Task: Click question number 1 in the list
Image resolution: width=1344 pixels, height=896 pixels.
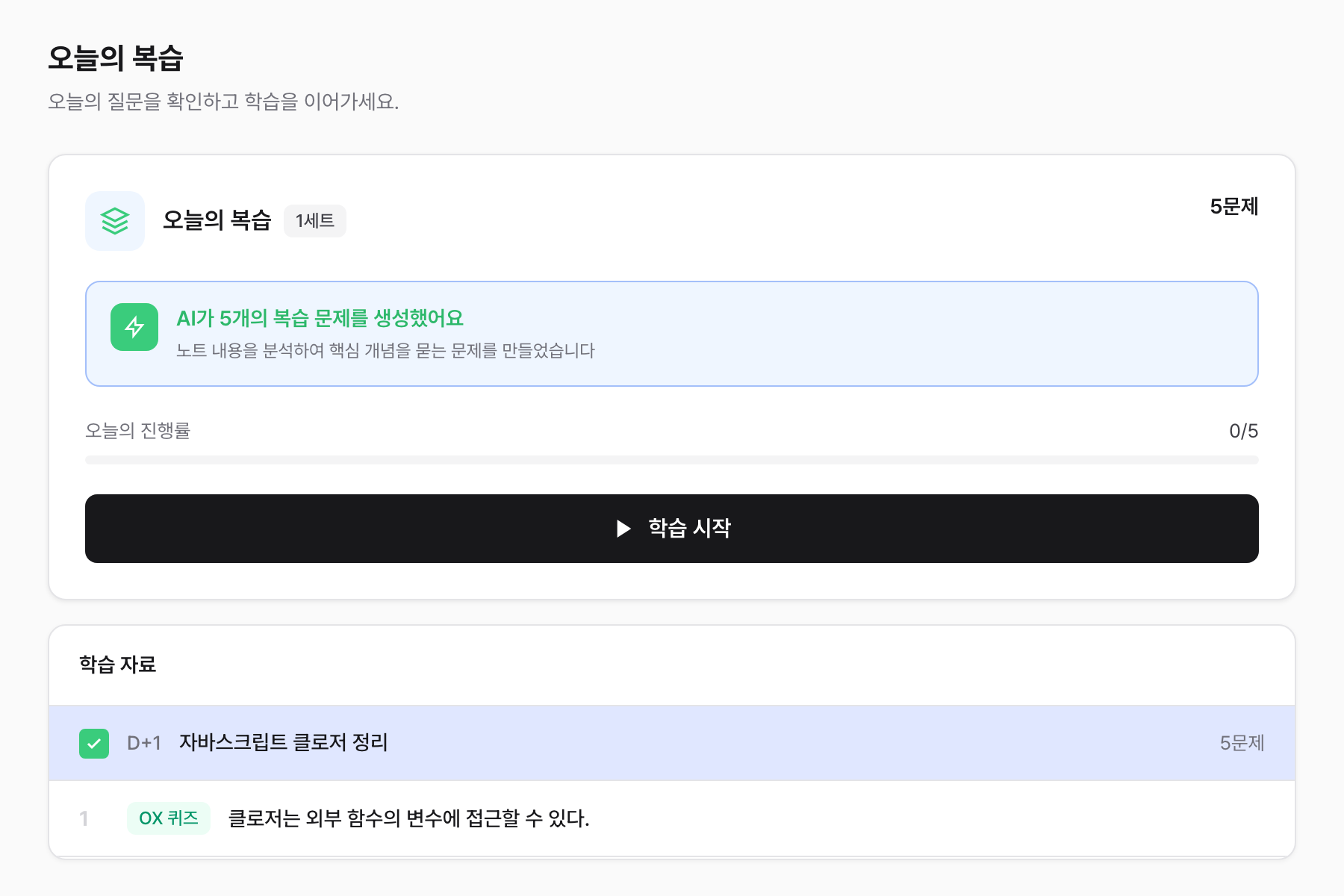Action: click(84, 819)
